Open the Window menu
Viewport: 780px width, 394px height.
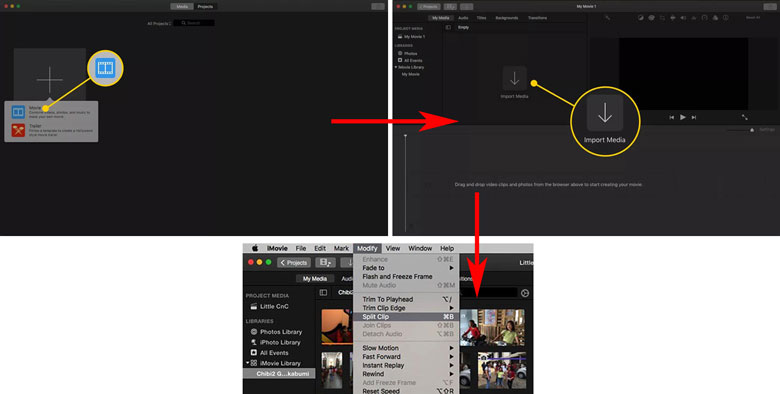[420, 248]
